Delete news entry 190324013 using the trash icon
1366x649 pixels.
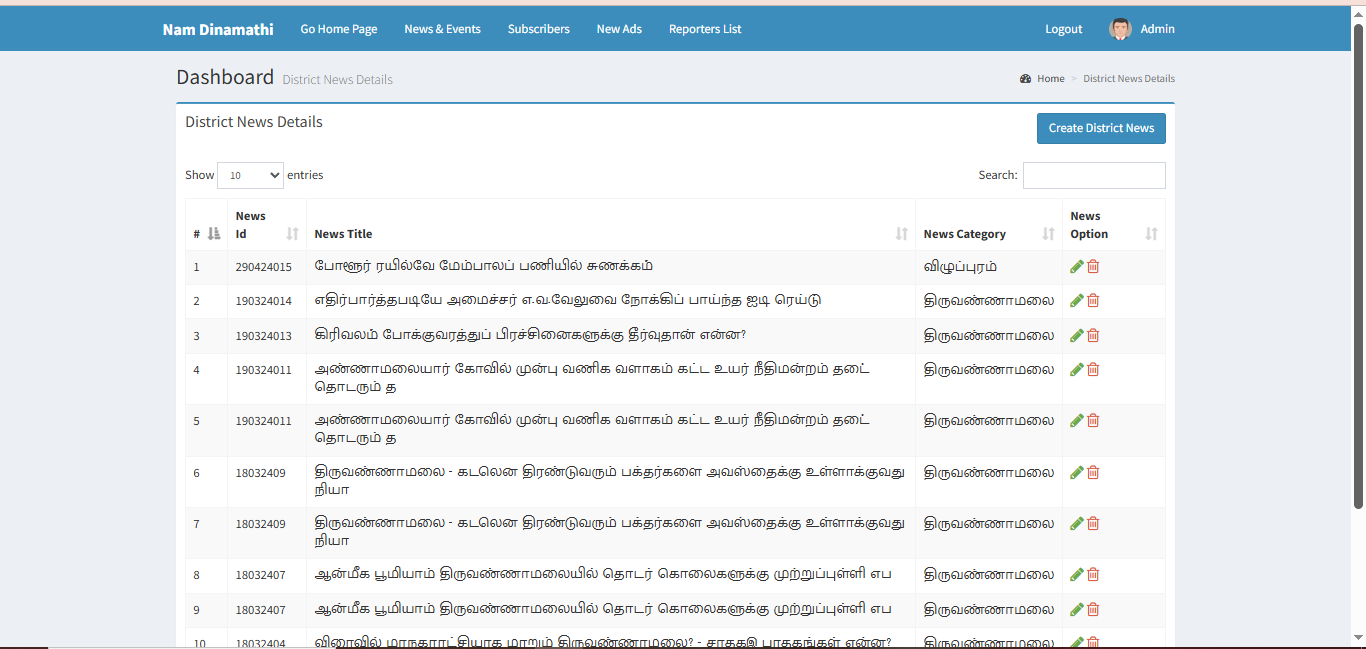(x=1093, y=335)
